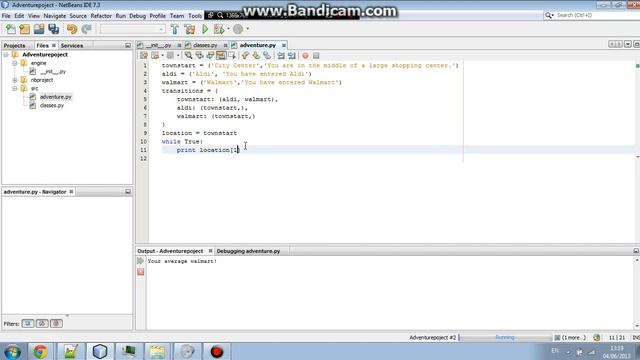This screenshot has height=360, width=640.
Task: Toggle the second Navigator filter button
Action: click(42, 324)
